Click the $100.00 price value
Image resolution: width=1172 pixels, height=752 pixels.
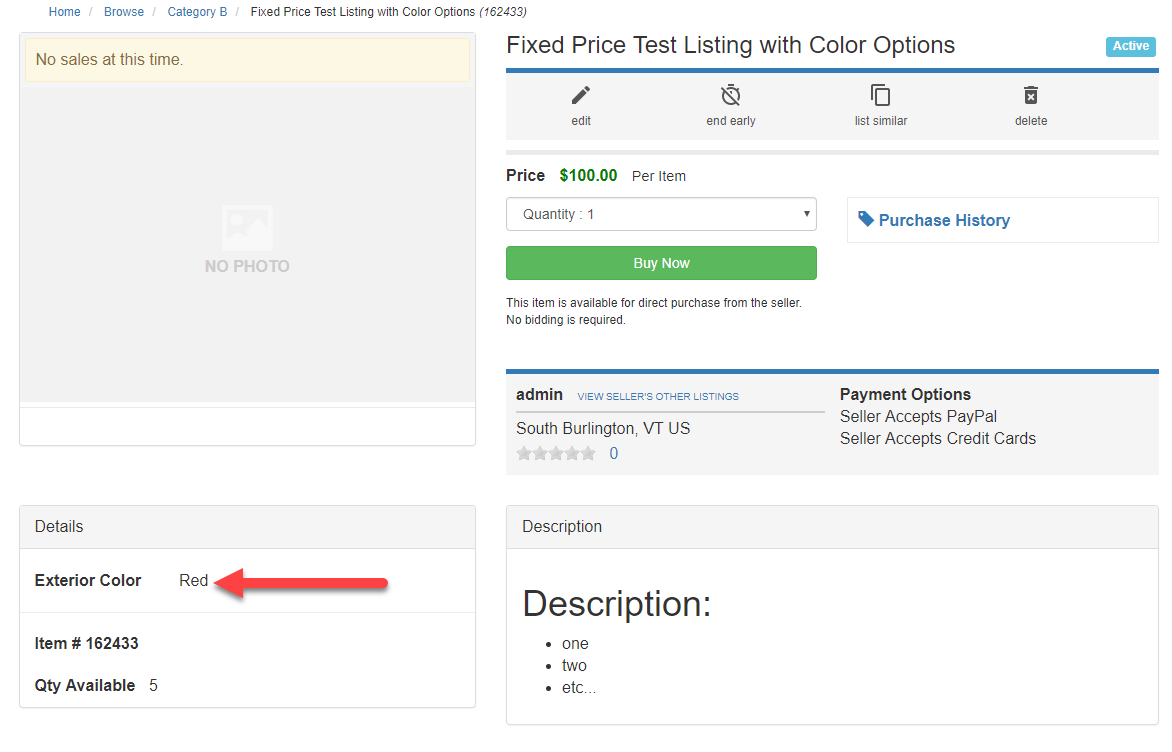[588, 176]
